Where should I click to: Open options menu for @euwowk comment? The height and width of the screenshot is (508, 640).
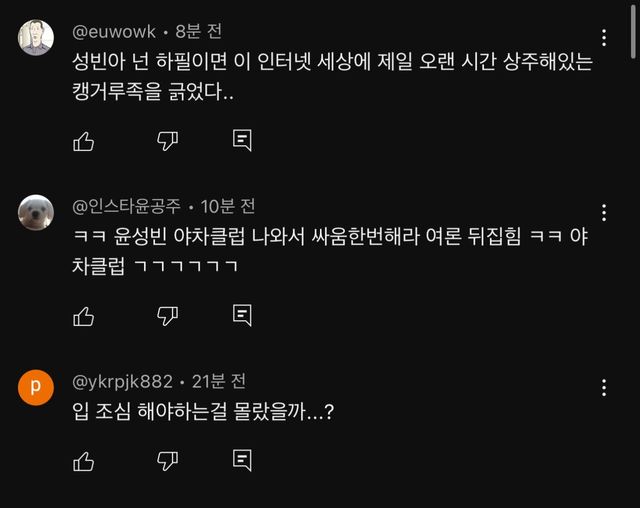(x=604, y=38)
